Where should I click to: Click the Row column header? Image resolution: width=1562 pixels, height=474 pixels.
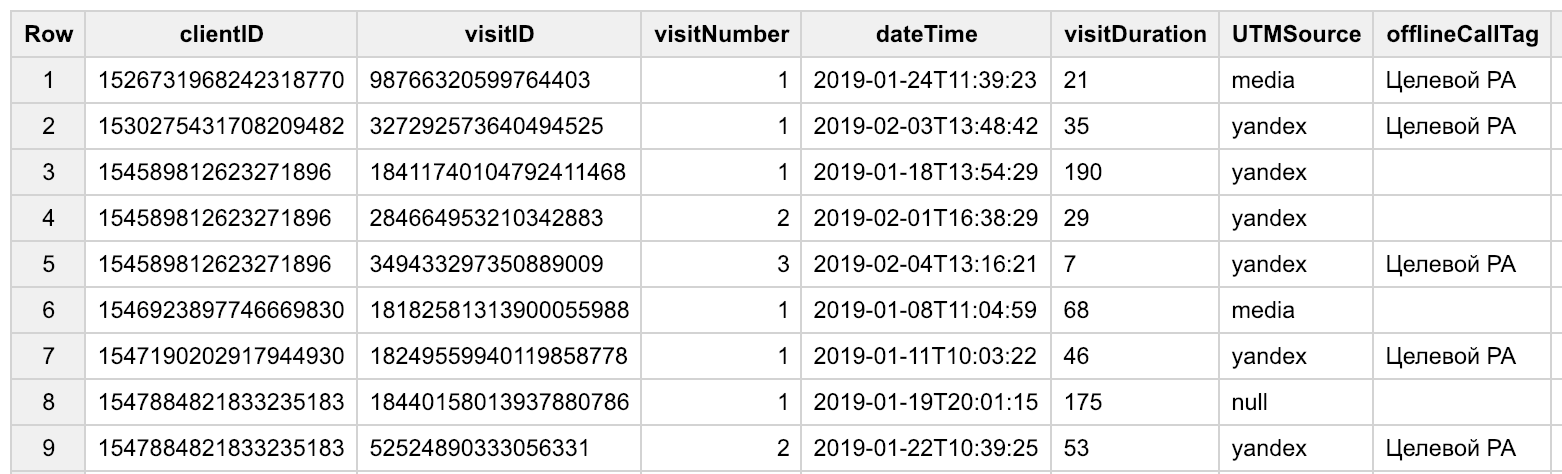click(x=48, y=34)
